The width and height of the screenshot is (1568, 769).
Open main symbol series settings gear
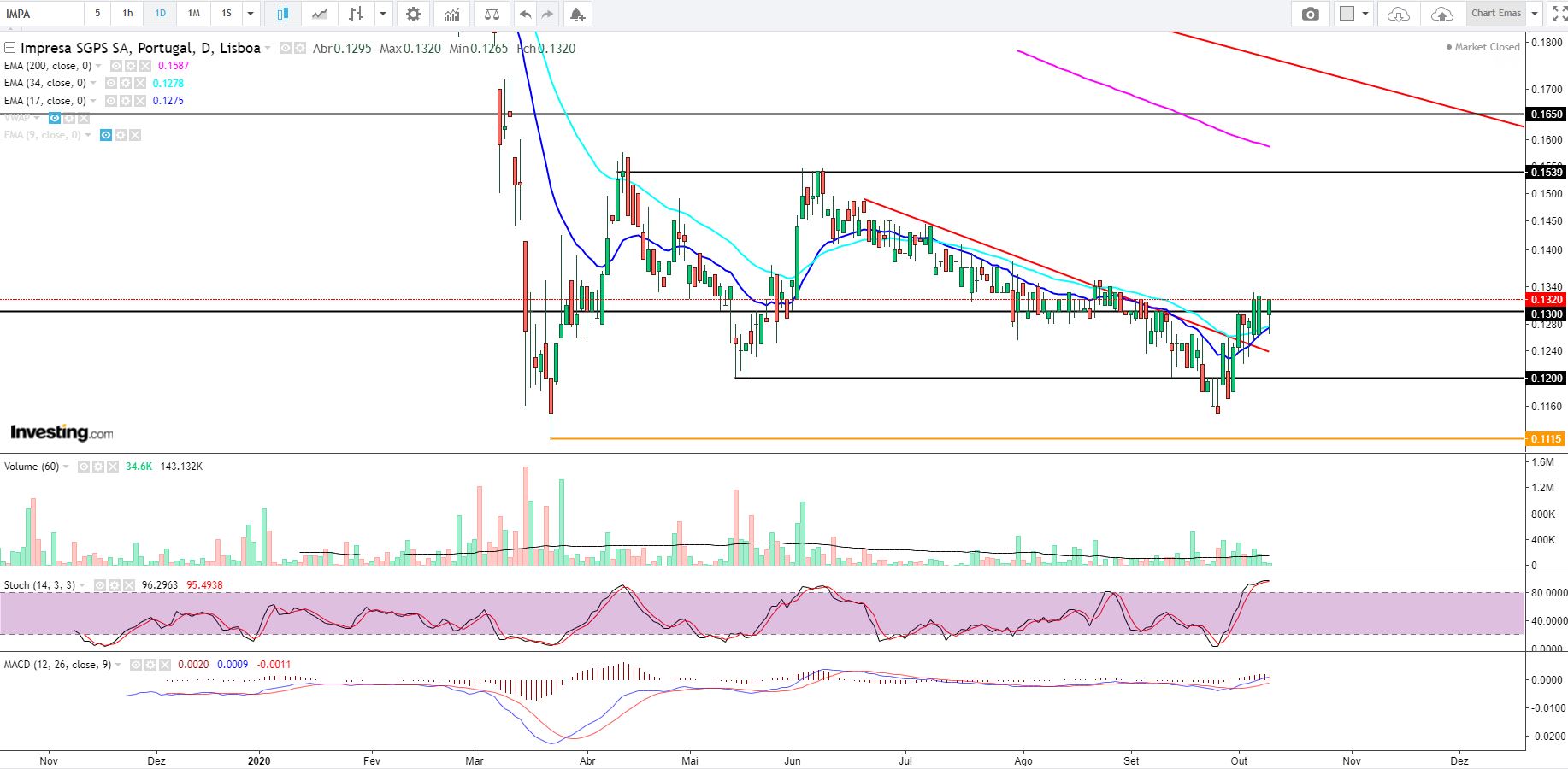tap(300, 49)
